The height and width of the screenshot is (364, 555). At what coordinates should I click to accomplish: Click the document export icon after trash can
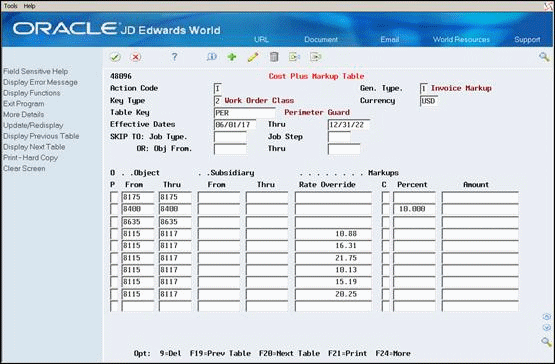click(294, 57)
